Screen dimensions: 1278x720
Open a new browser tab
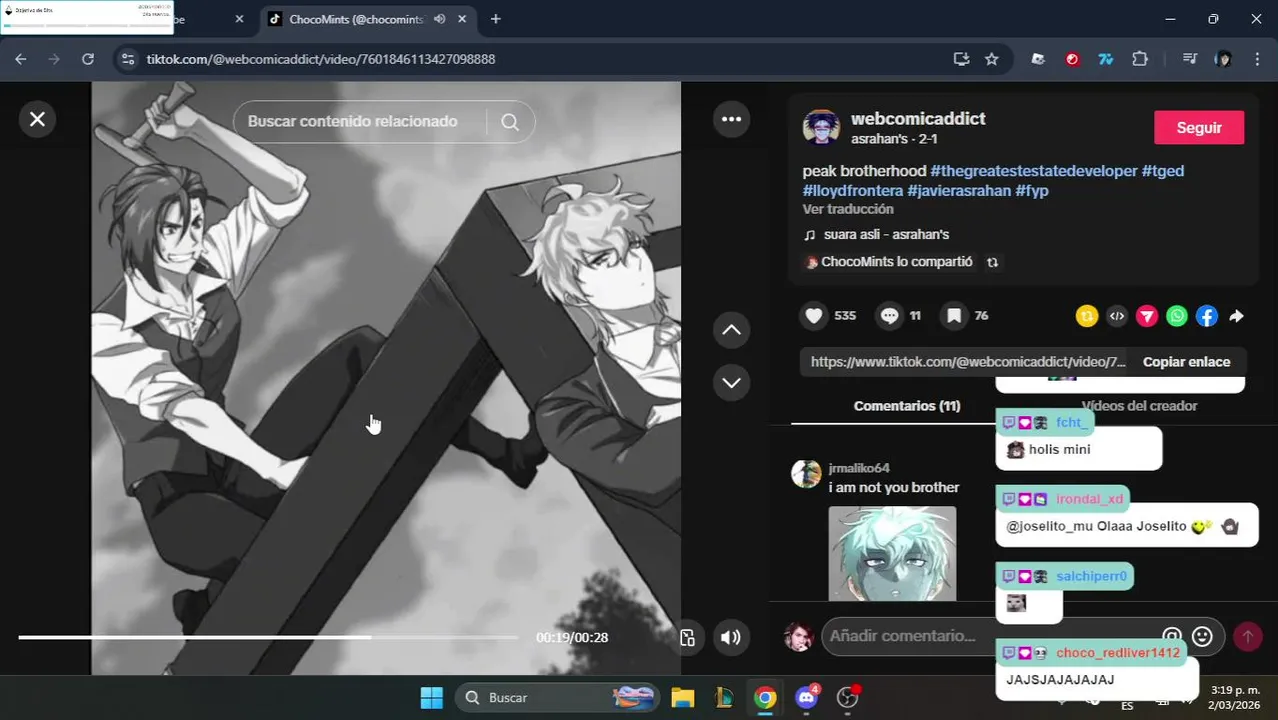coord(495,19)
